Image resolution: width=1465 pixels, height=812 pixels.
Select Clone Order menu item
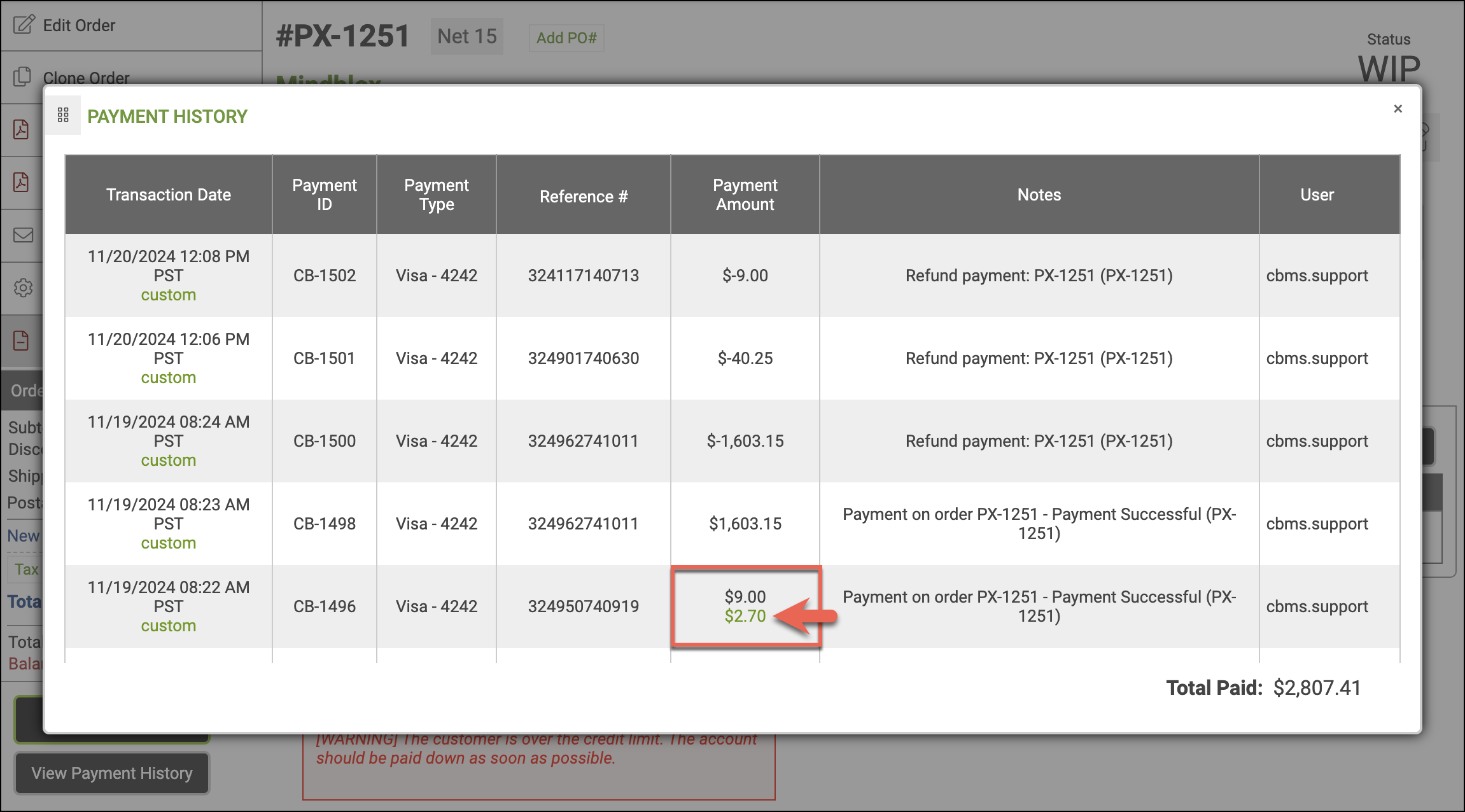86,78
